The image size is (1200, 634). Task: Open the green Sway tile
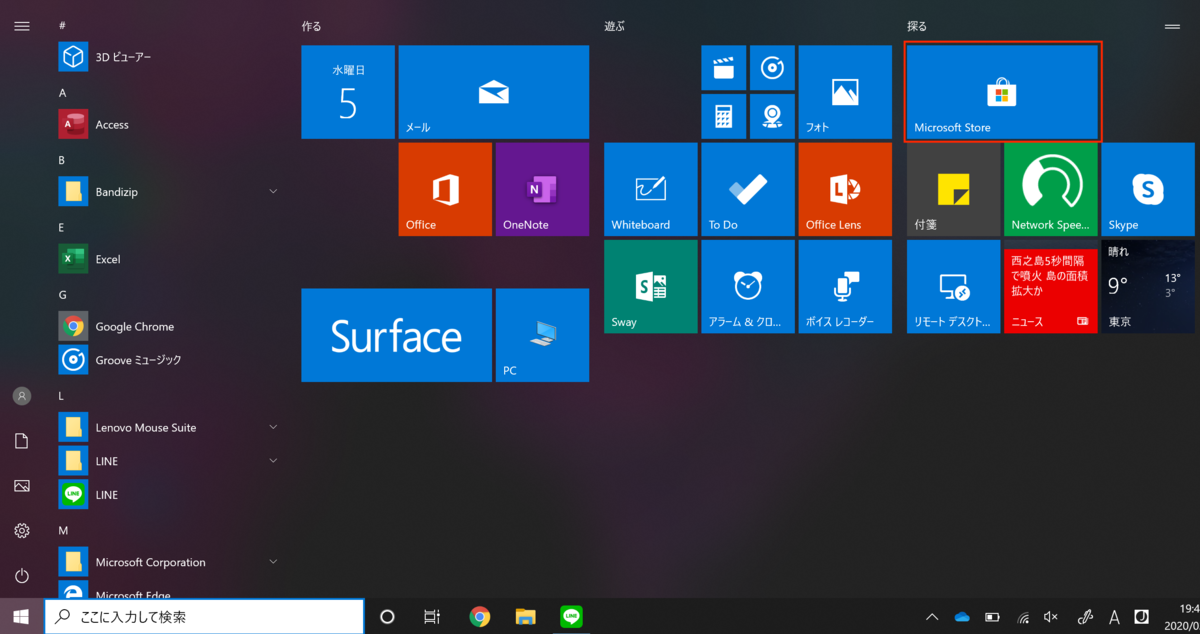pos(651,286)
